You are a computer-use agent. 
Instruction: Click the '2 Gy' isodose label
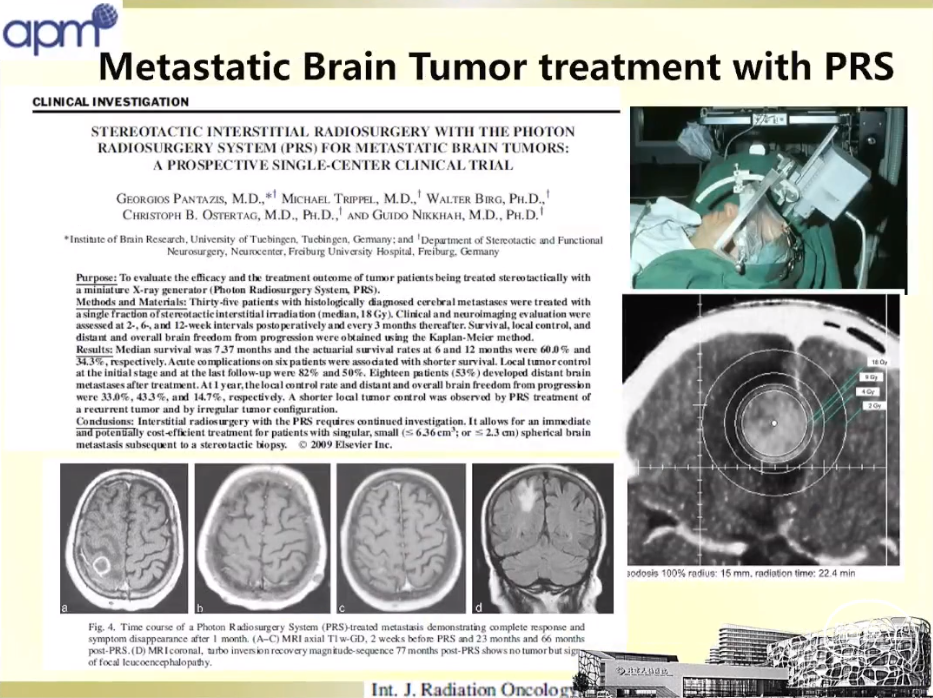click(873, 406)
